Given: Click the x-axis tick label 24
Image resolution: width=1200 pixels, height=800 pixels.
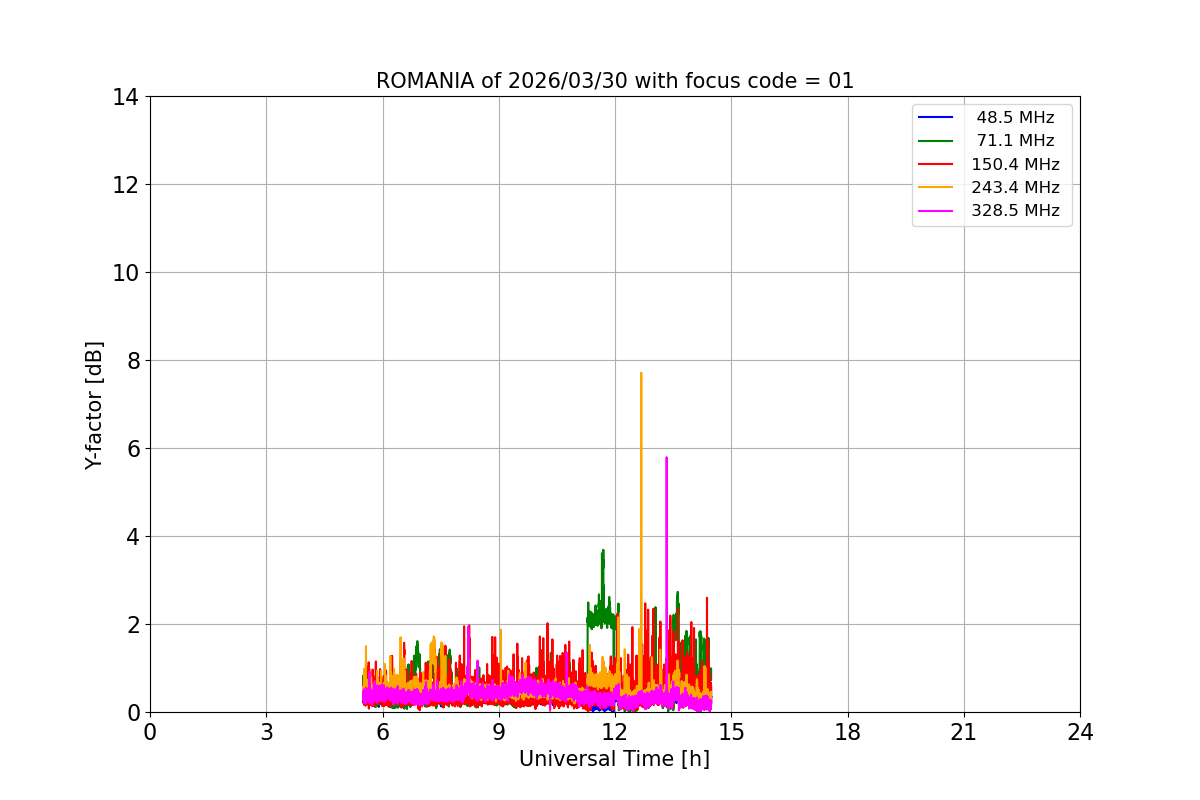Looking at the screenshot, I should (1080, 732).
